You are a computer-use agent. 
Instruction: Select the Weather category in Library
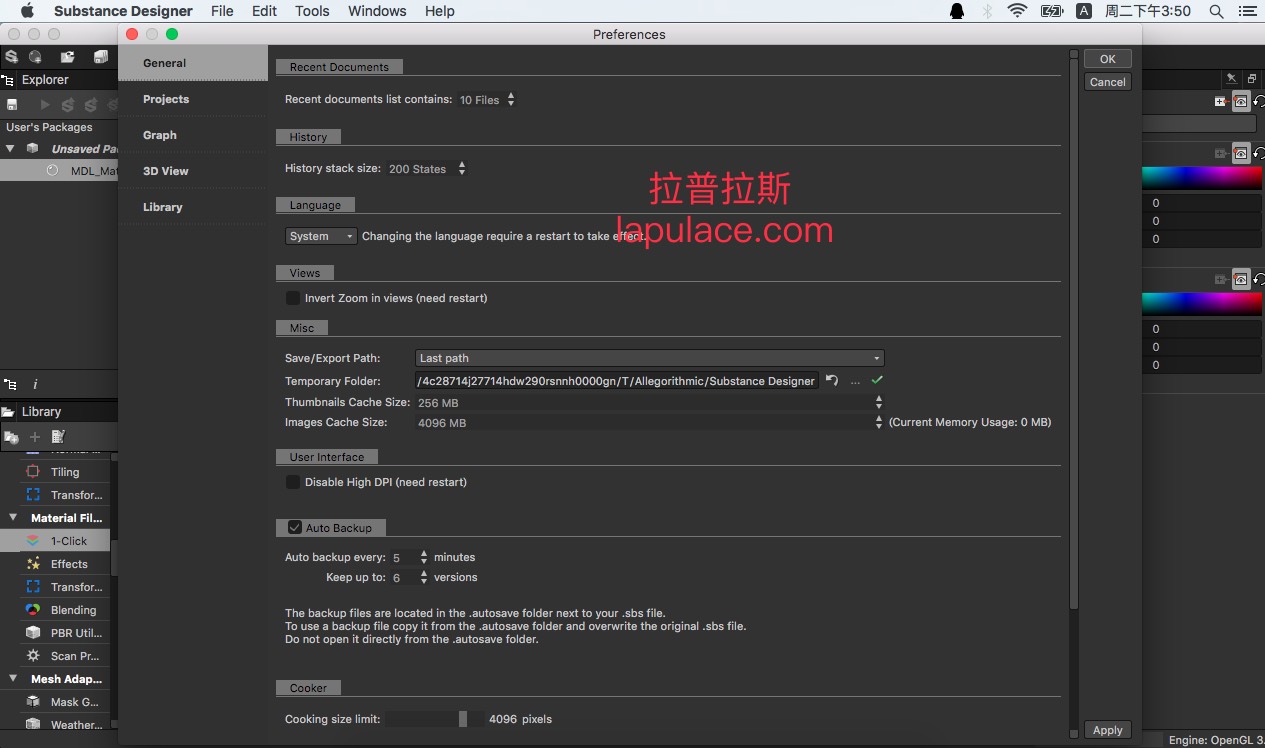click(x=65, y=725)
